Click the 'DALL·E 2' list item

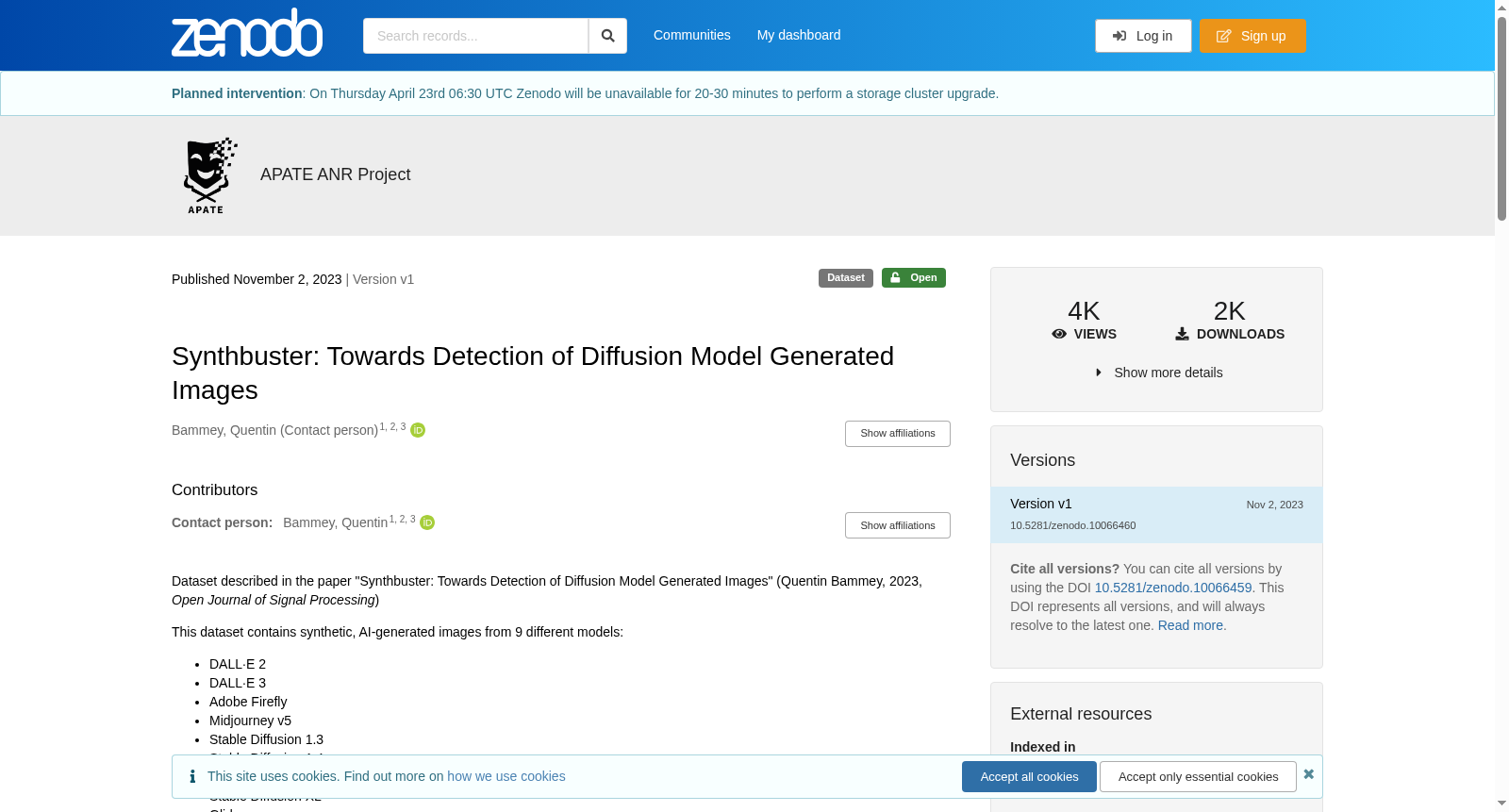(238, 664)
